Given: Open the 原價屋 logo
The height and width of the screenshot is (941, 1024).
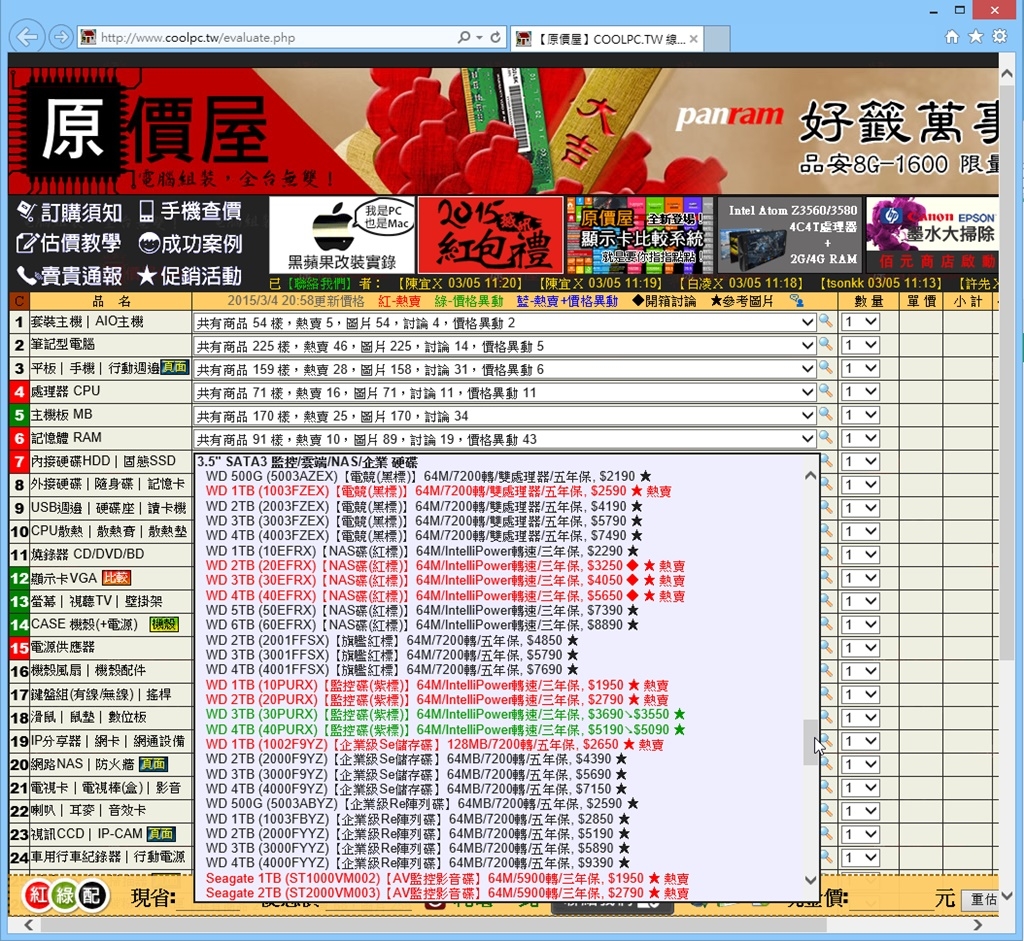Looking at the screenshot, I should (140, 129).
